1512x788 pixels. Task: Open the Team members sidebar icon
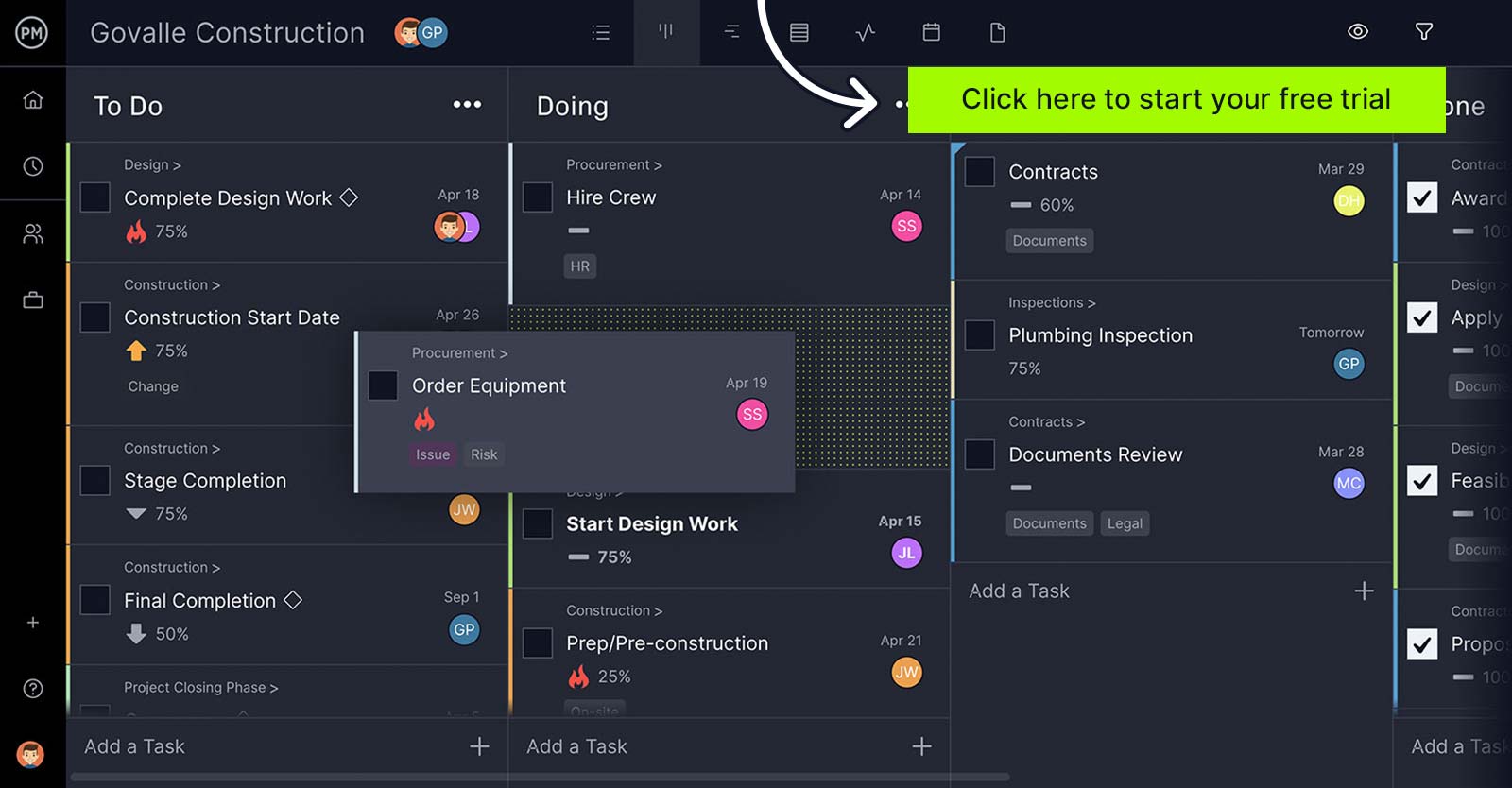click(33, 233)
